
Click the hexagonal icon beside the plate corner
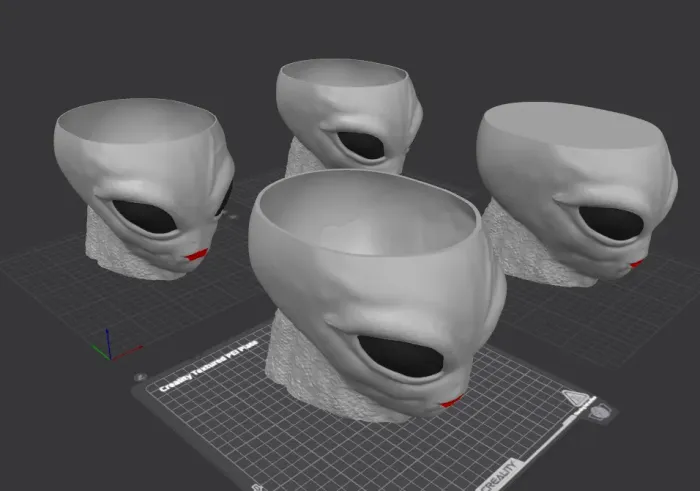pyautogui.click(x=601, y=412)
